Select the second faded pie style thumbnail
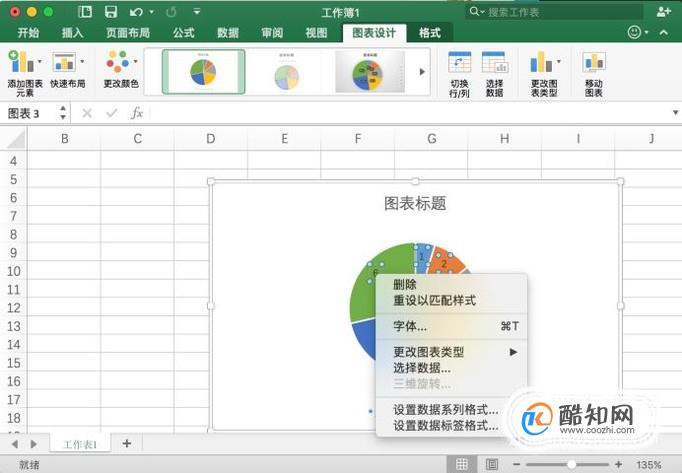This screenshot has height=473, width=682. coord(287,72)
